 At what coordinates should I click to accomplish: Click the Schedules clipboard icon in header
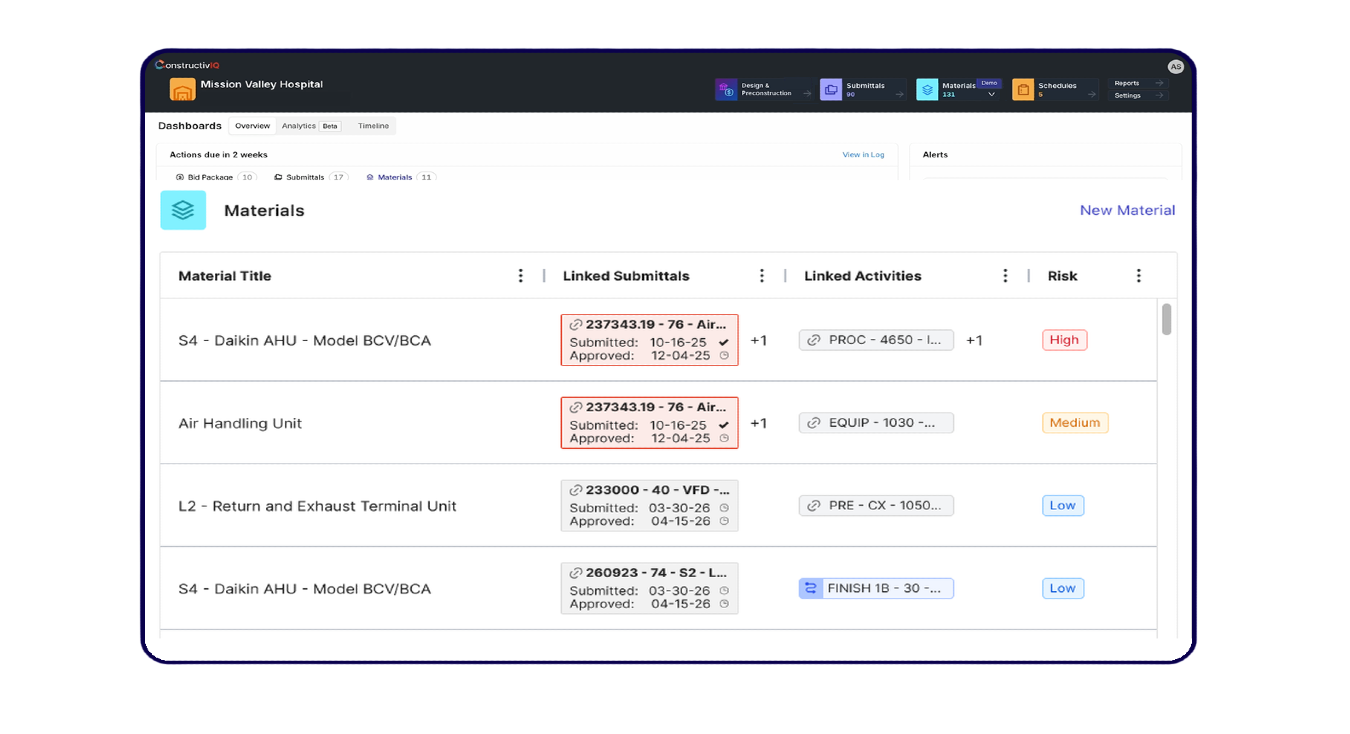[x=1023, y=90]
